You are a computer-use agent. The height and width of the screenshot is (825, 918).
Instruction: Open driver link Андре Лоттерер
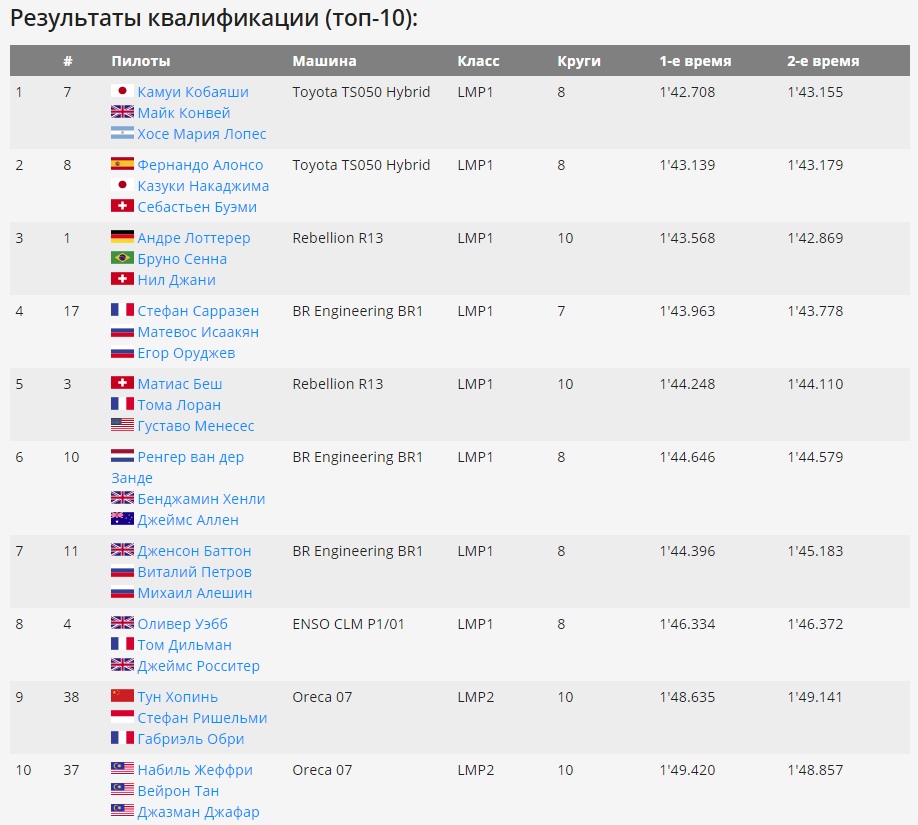[x=194, y=238]
